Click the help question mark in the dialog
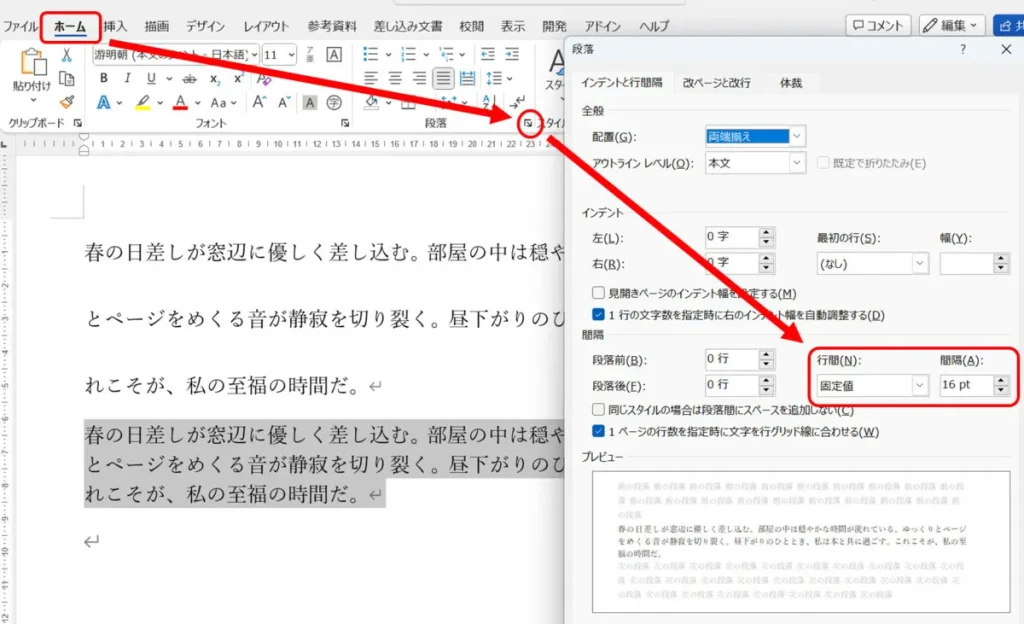Screen dimensions: 1024x624 (963, 50)
